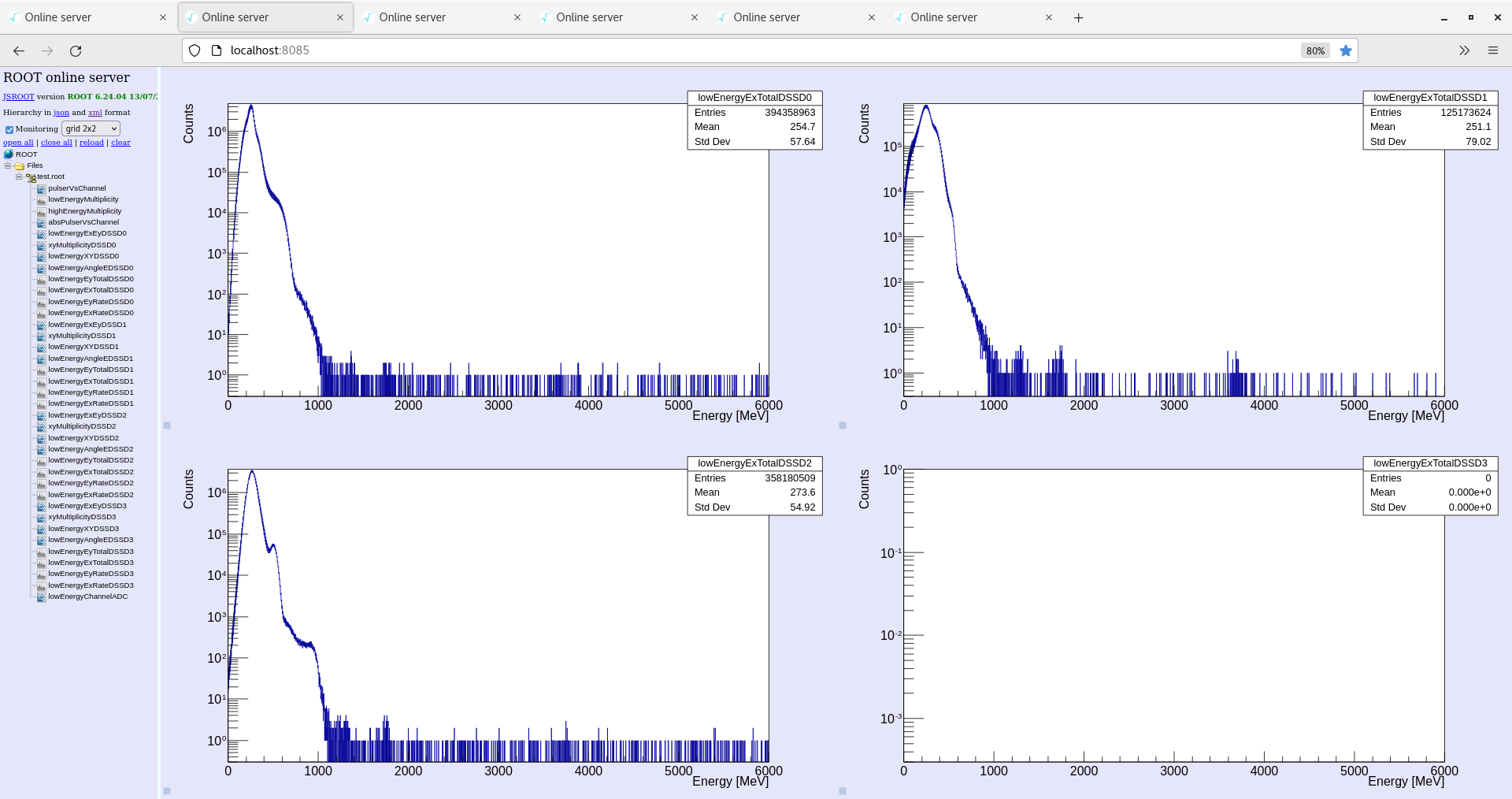Viewport: 1512px width, 799px height.
Task: Click the 'clear' link
Action: coord(120,143)
